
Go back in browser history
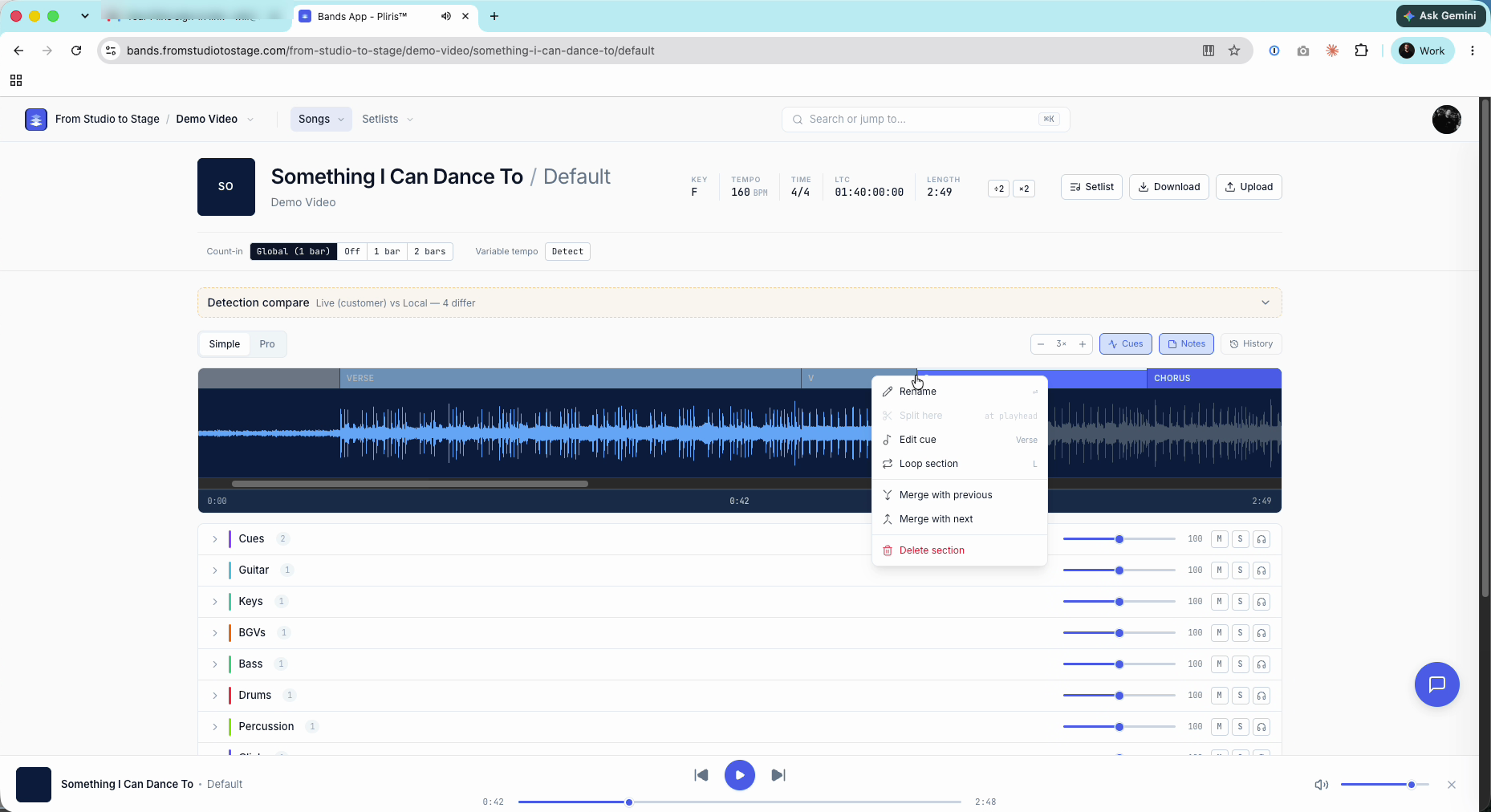18,51
